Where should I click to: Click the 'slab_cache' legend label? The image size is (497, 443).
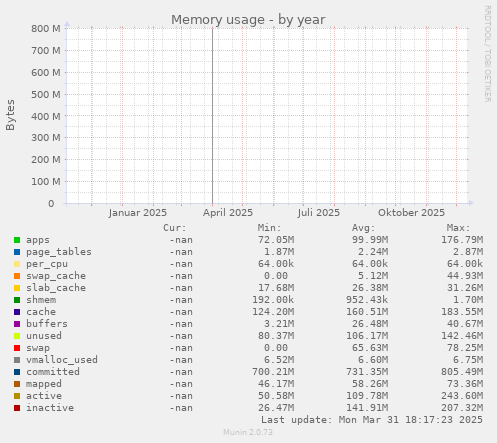coord(56,288)
